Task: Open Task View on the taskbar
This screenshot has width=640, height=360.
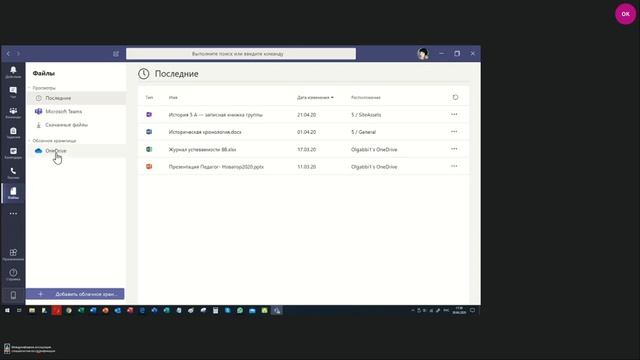Action: point(19,311)
